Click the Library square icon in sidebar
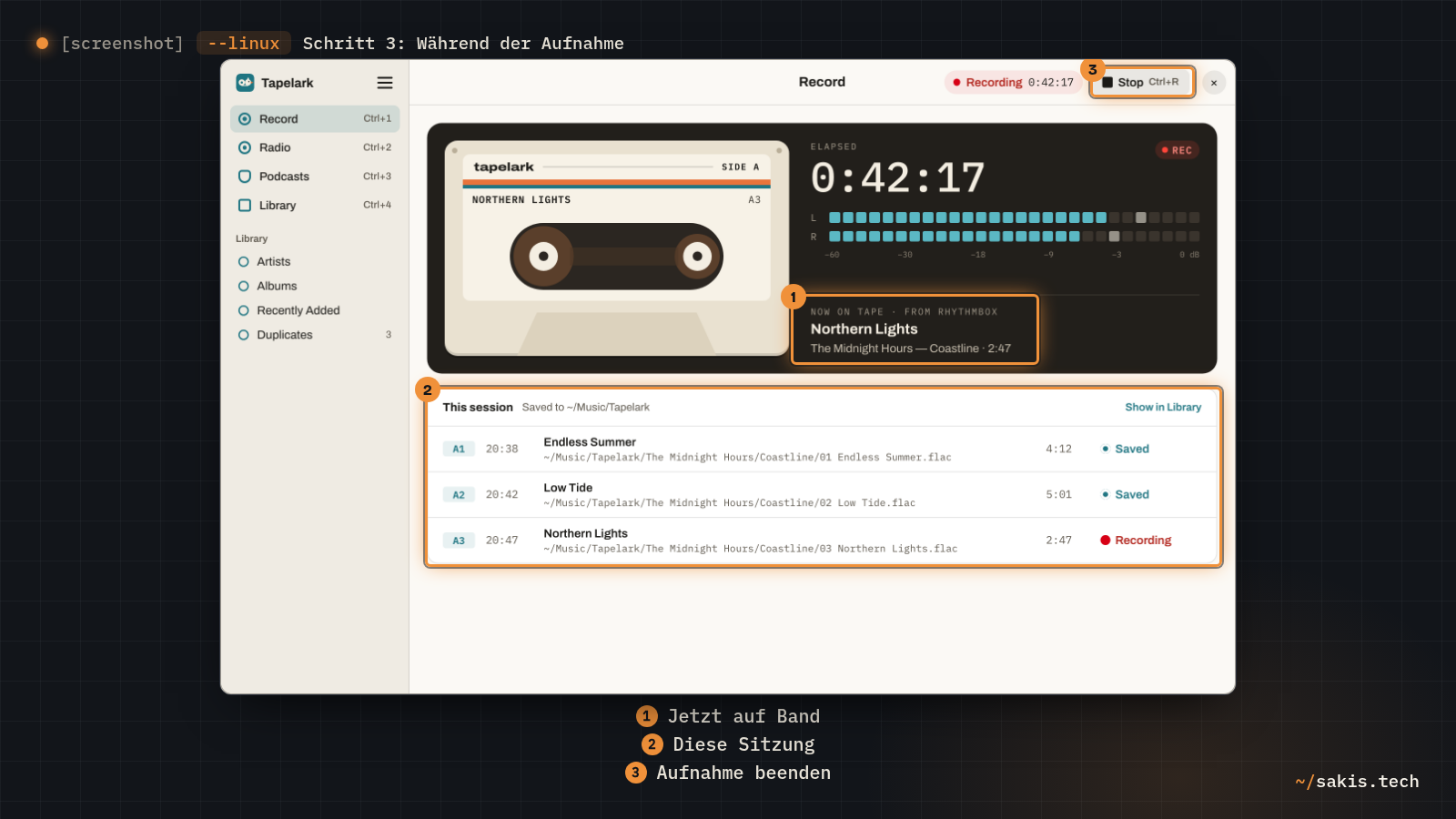The width and height of the screenshot is (1456, 819). (245, 206)
